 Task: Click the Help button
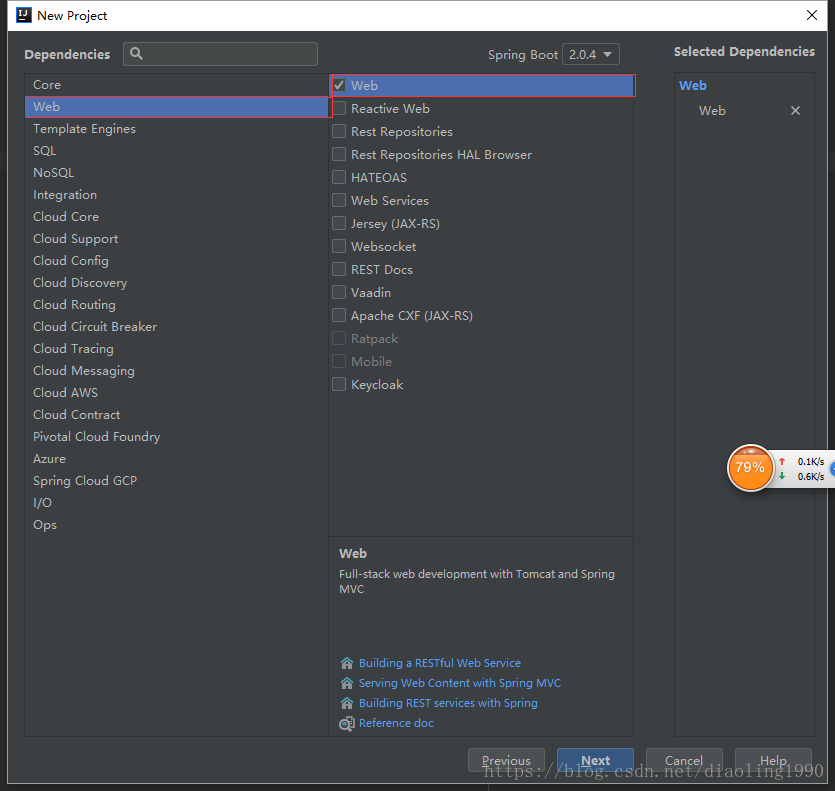[773, 760]
